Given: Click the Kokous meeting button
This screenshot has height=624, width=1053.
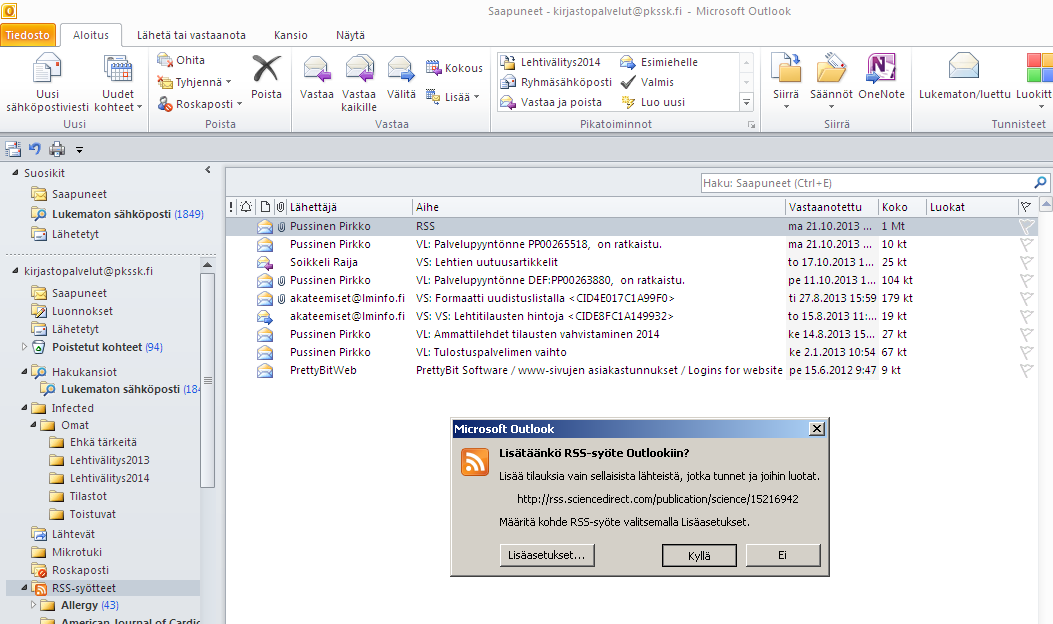Looking at the screenshot, I should (454, 68).
